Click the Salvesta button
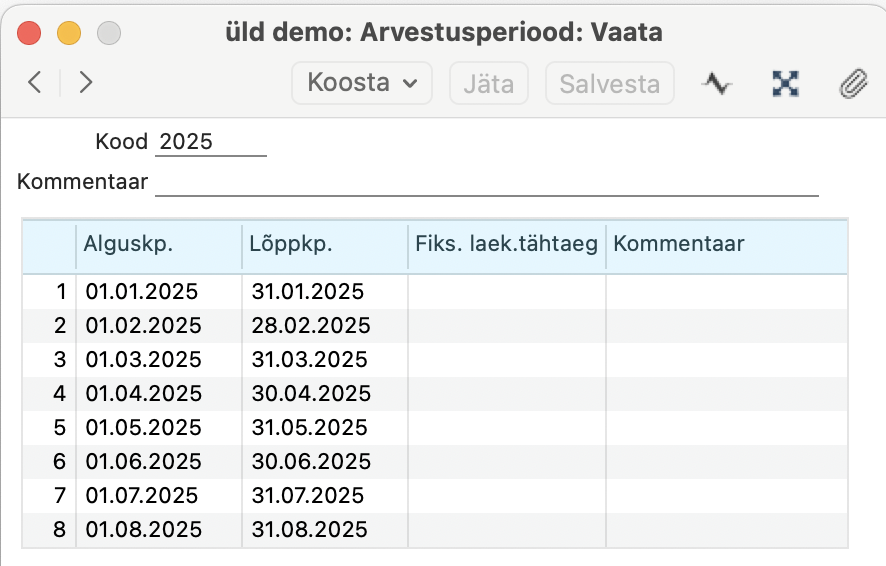The width and height of the screenshot is (886, 566). tap(610, 83)
